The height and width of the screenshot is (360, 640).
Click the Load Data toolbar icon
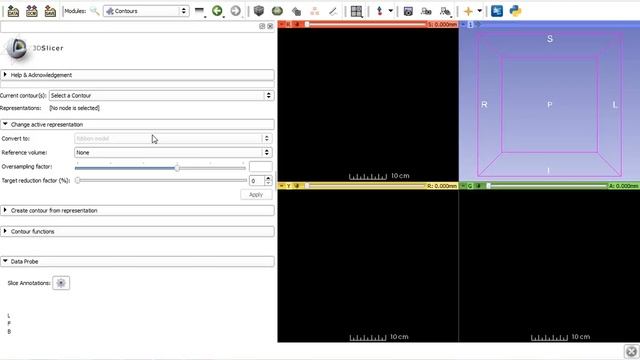coord(13,11)
